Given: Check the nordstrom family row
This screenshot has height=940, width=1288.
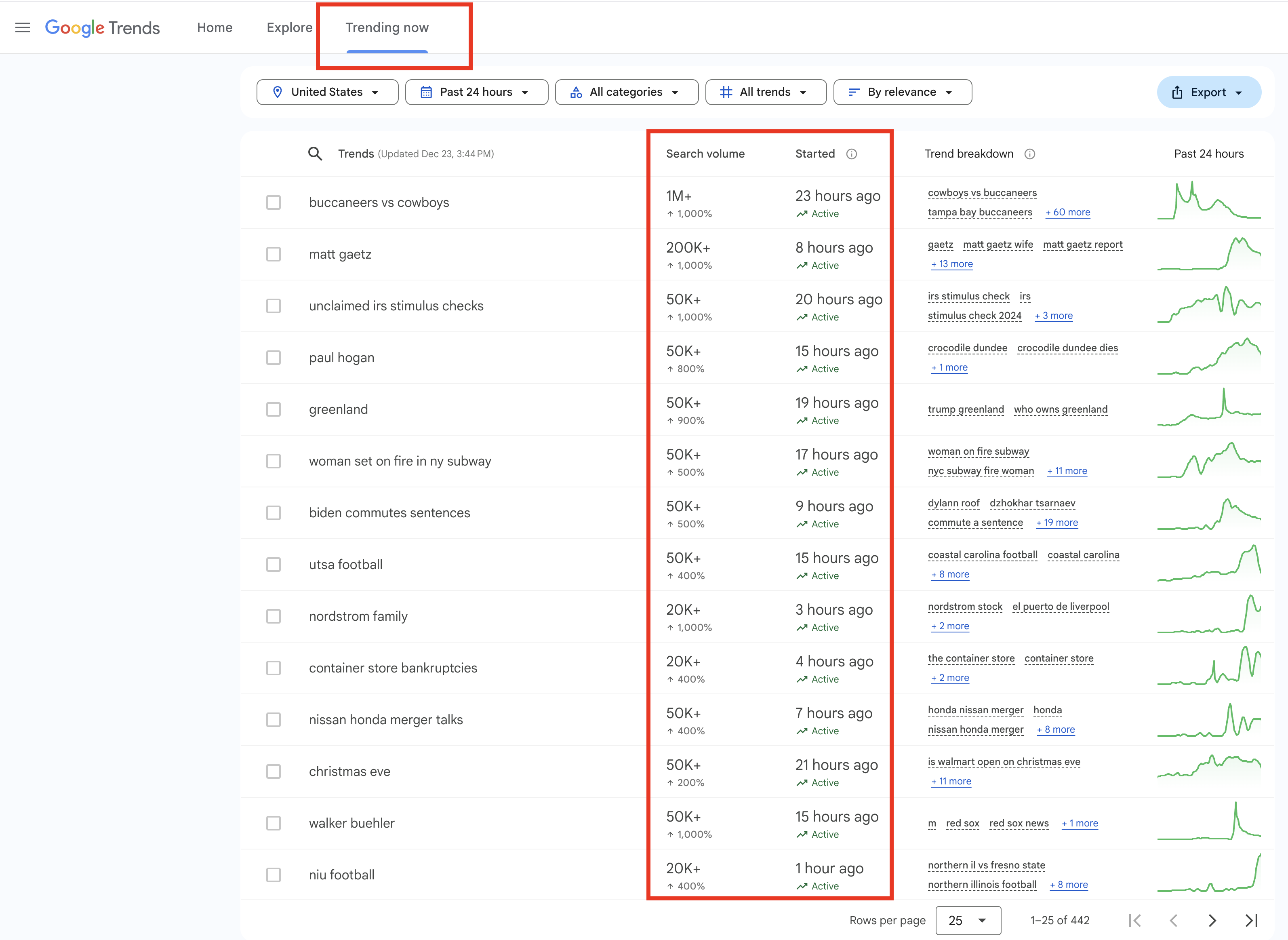Looking at the screenshot, I should (274, 617).
